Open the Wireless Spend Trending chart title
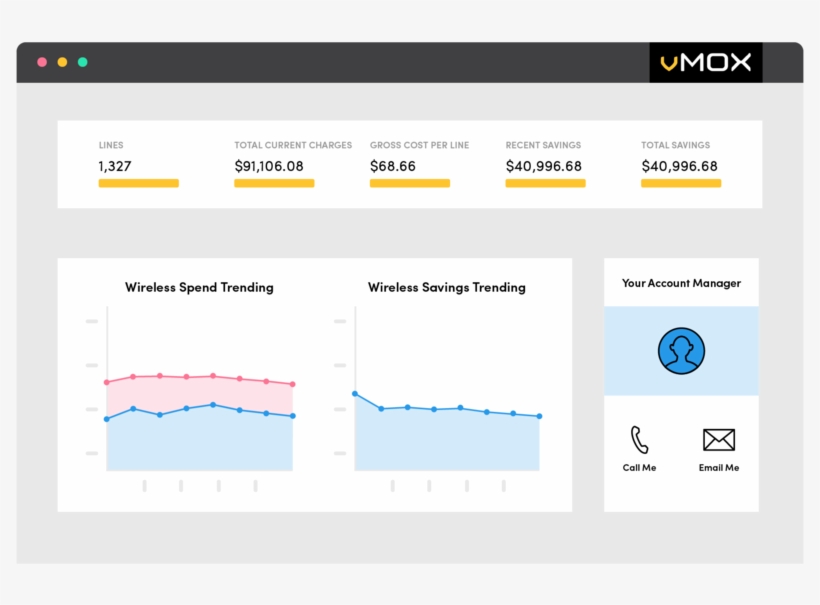The height and width of the screenshot is (605, 820). pos(199,287)
